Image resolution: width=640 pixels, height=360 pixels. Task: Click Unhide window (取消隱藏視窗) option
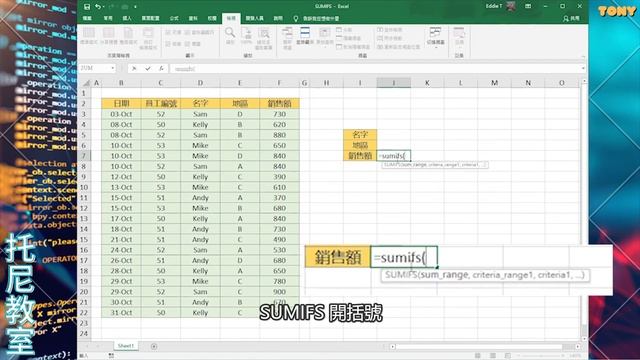tap(353, 47)
